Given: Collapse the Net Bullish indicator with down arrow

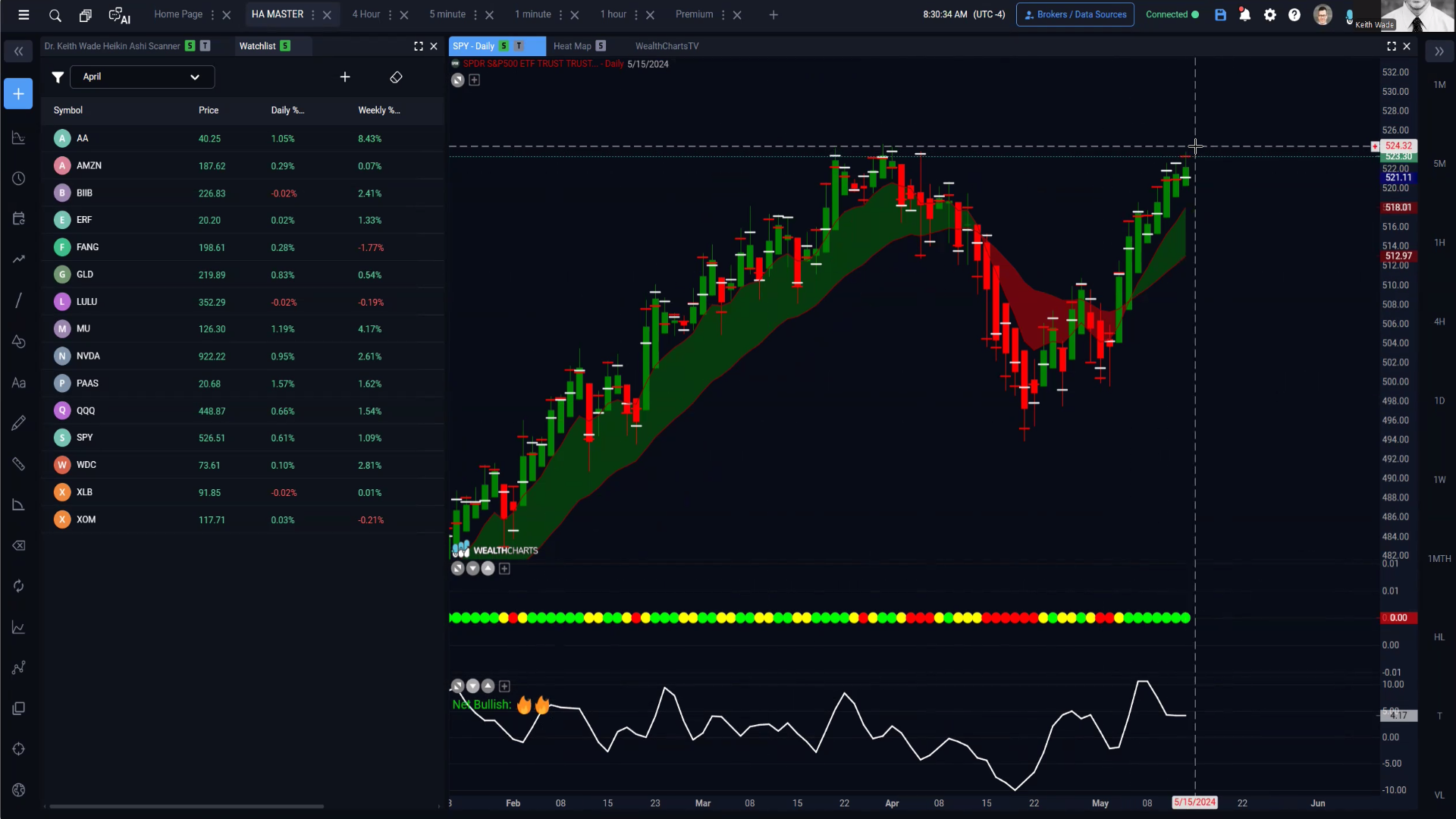Looking at the screenshot, I should pos(472,686).
